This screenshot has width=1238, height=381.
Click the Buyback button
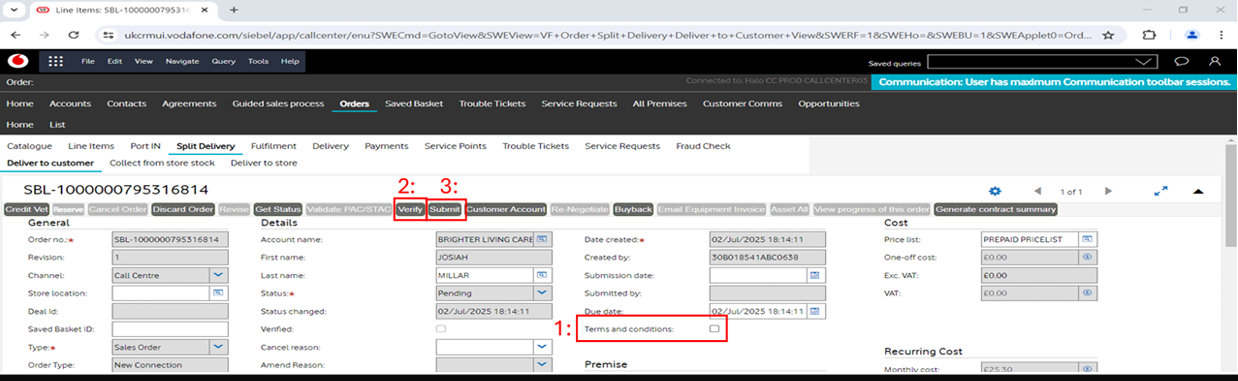click(x=634, y=209)
